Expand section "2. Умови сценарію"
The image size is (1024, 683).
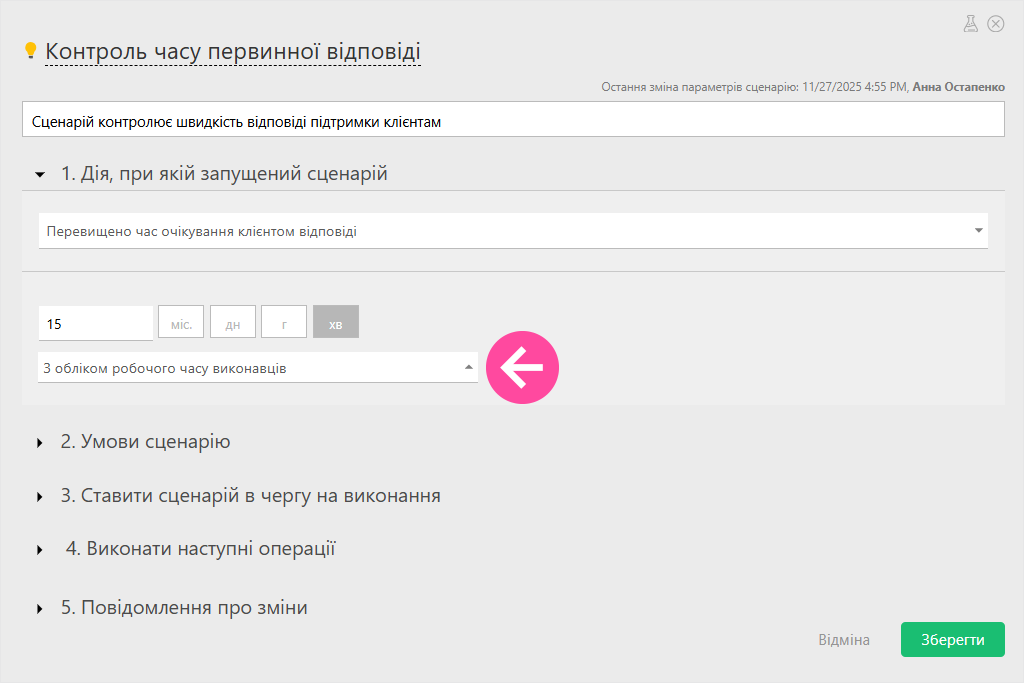(x=145, y=442)
